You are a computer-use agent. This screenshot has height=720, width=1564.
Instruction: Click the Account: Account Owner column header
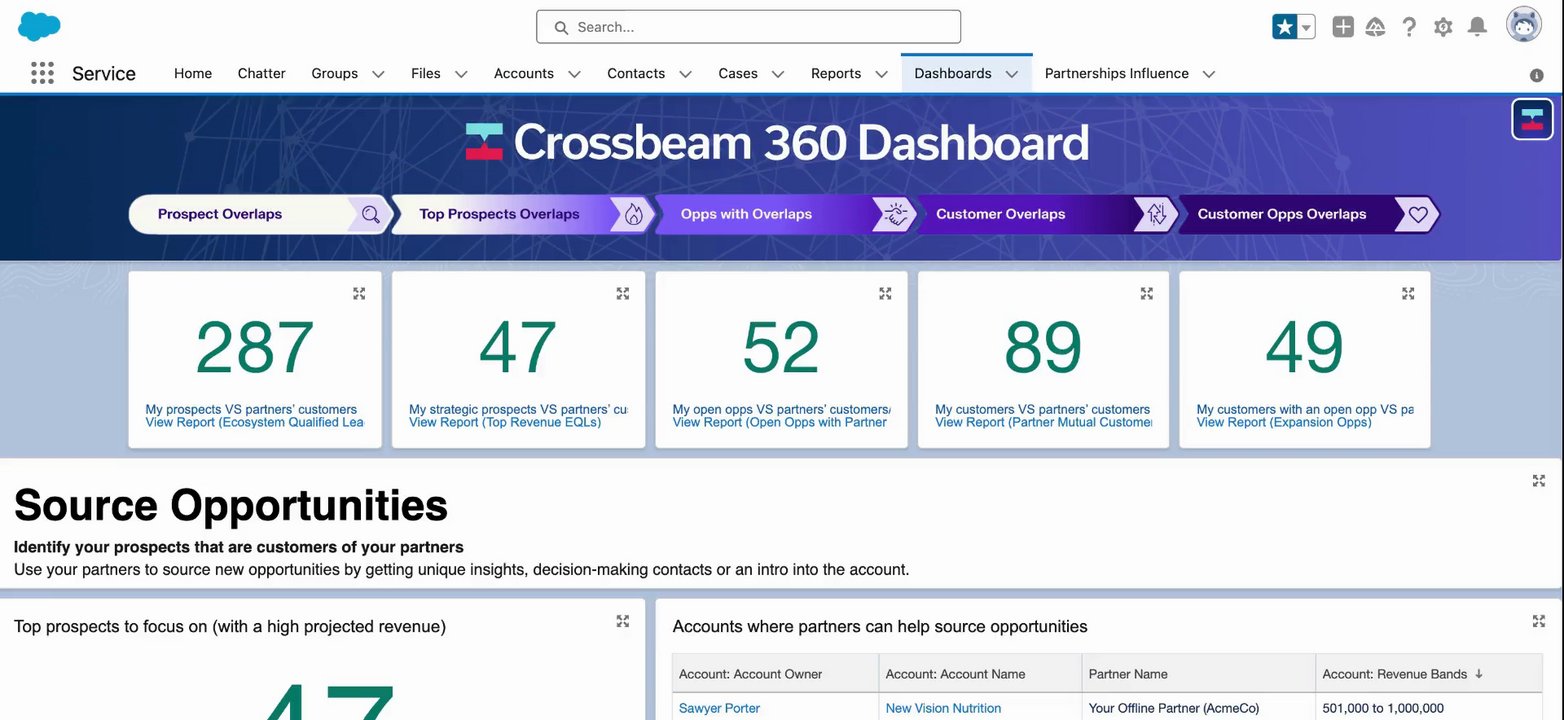(x=776, y=674)
